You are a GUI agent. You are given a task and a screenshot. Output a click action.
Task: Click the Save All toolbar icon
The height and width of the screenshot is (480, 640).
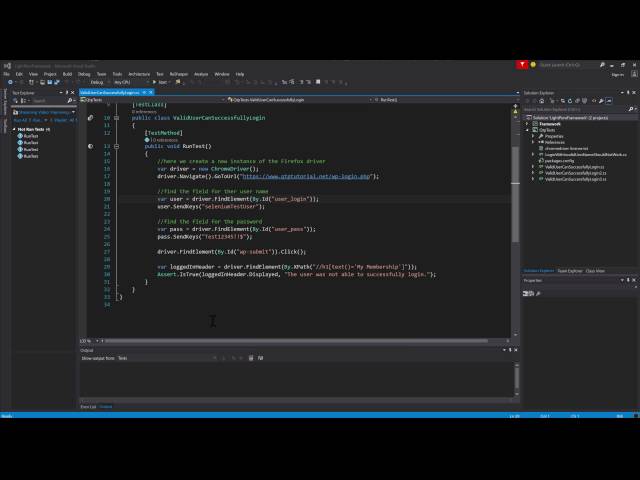pyautogui.click(x=57, y=82)
